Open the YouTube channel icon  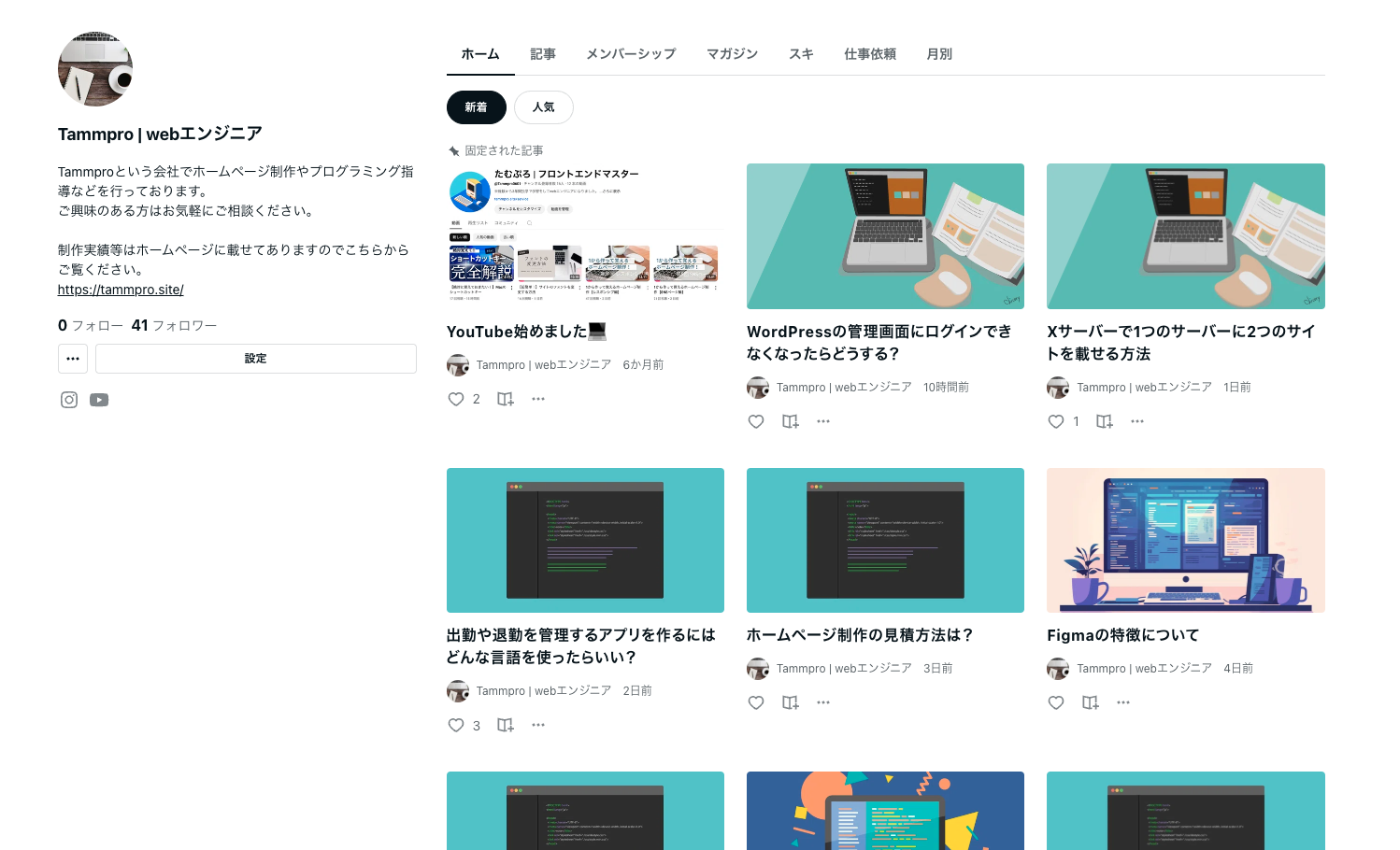coord(99,400)
